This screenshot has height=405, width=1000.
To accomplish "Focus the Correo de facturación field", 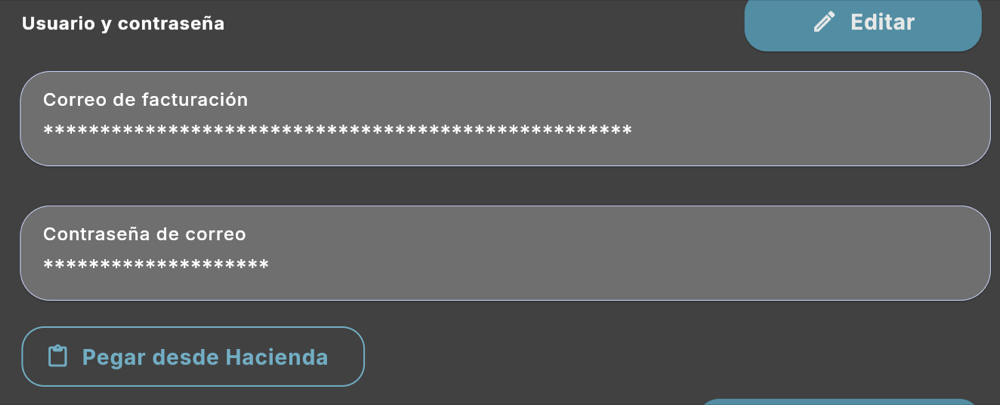I will [x=505, y=119].
